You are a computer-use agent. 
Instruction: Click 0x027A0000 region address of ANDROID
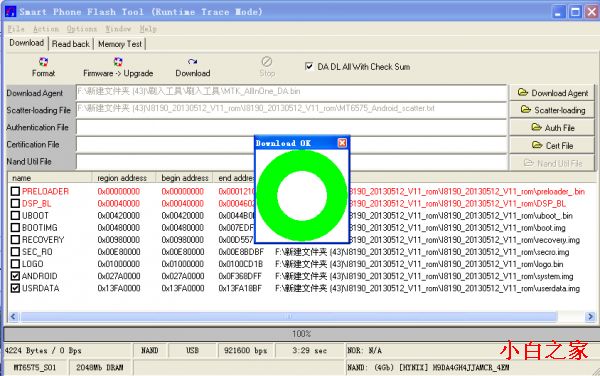(119, 276)
